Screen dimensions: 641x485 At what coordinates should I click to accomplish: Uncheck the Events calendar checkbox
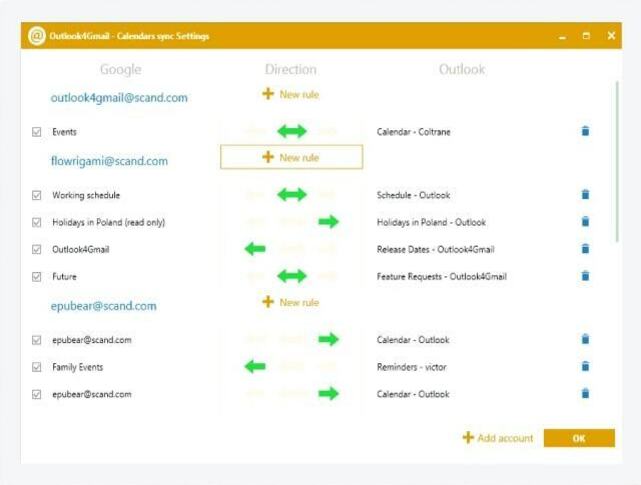pos(36,132)
